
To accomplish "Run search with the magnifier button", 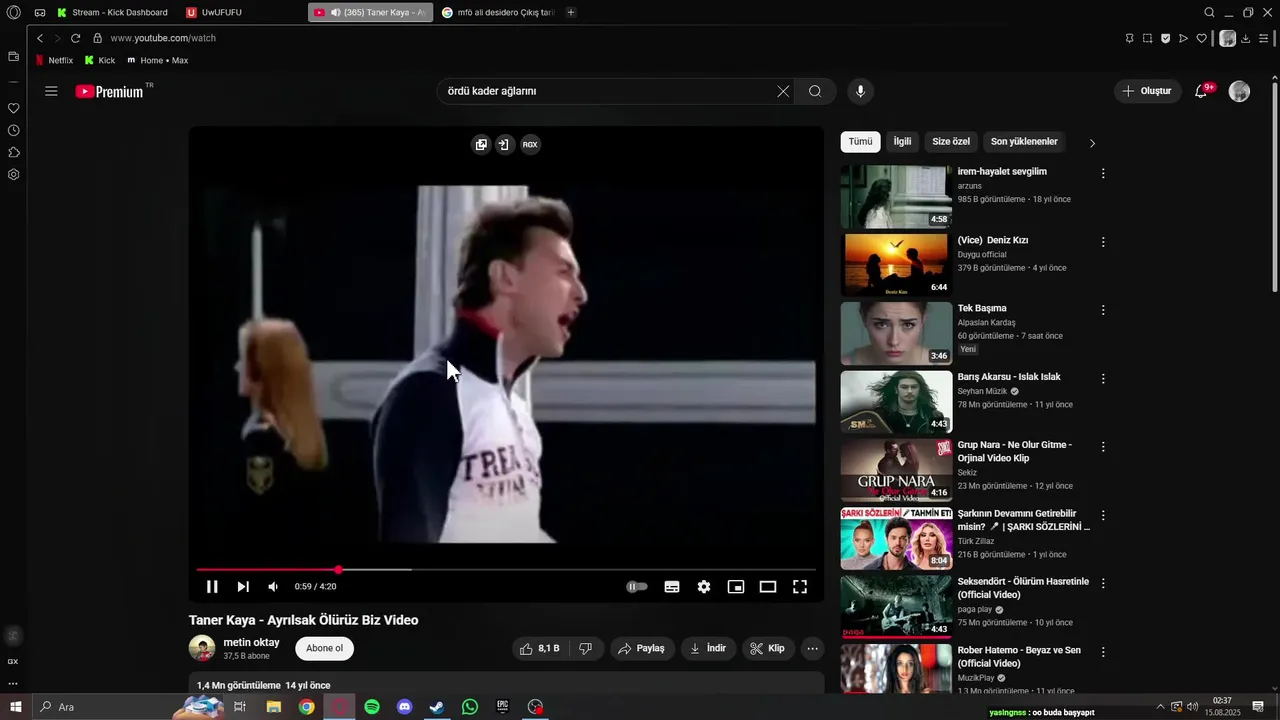I will point(815,91).
